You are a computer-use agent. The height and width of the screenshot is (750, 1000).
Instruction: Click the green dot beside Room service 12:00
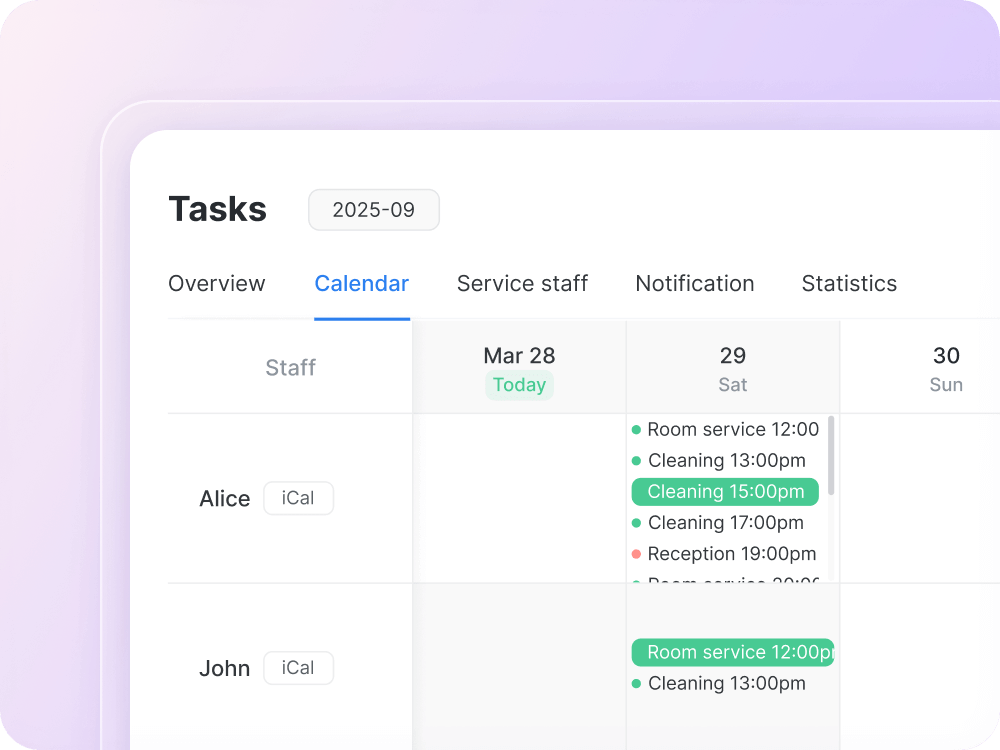(x=636, y=429)
